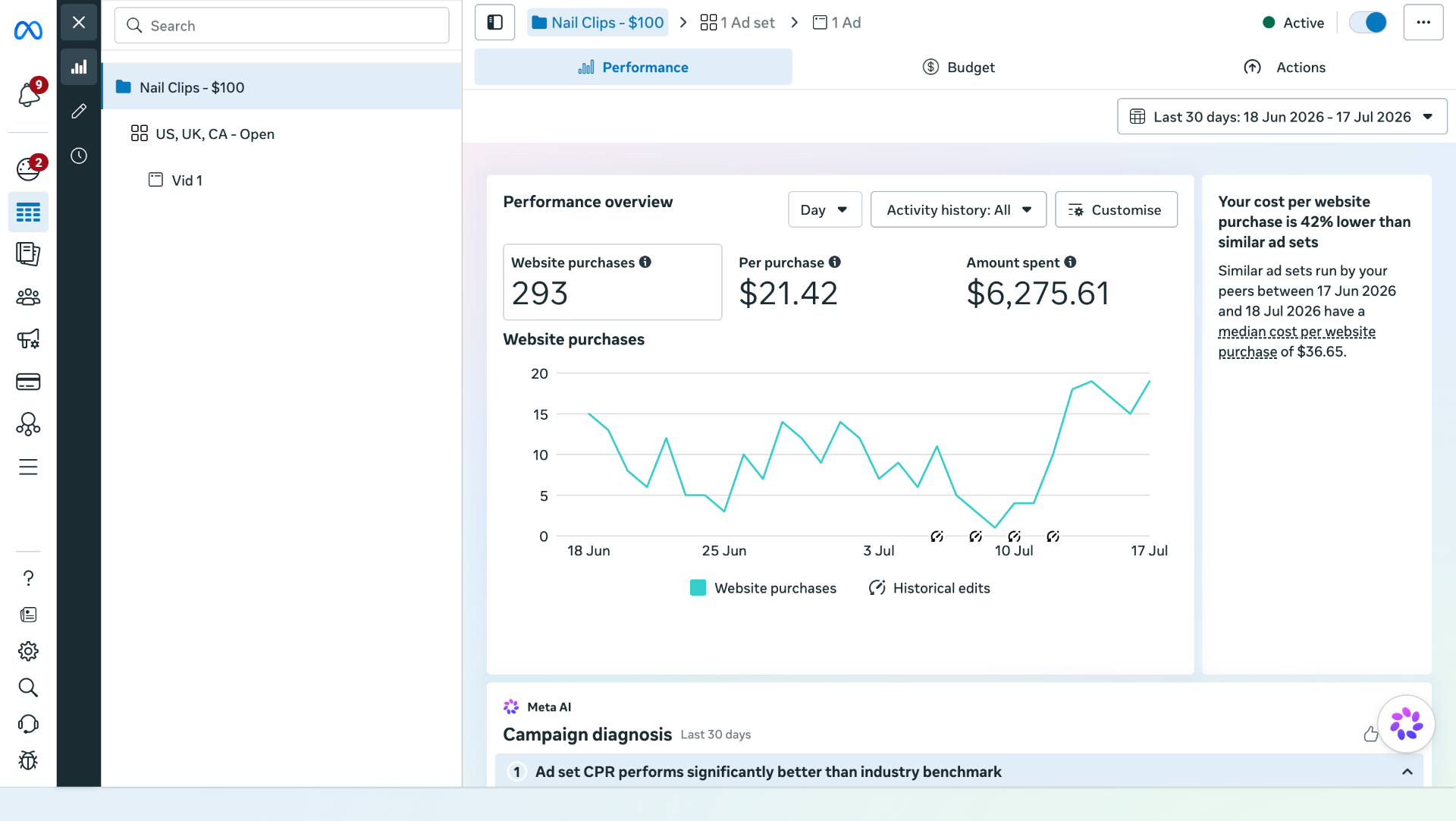The image size is (1456, 821).
Task: Click Per purchase info icon
Action: (835, 262)
